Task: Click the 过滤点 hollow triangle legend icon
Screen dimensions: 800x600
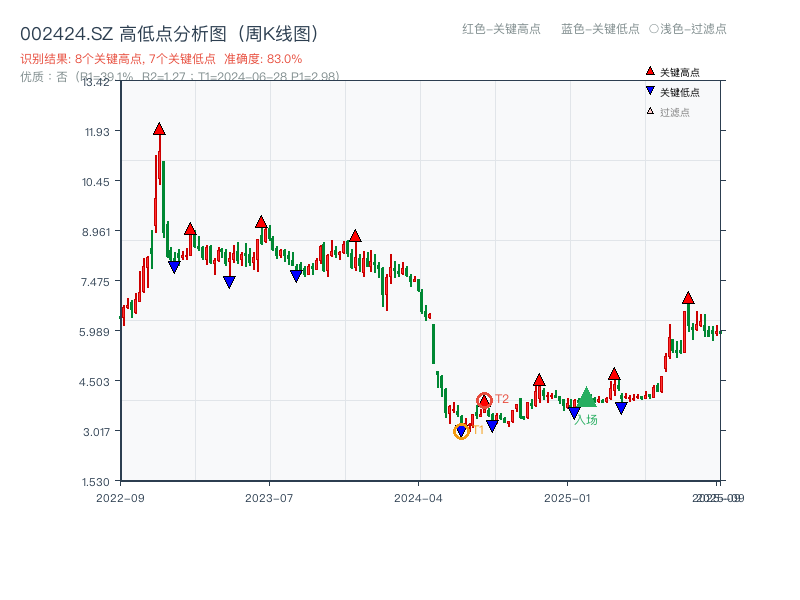Action: coord(649,111)
